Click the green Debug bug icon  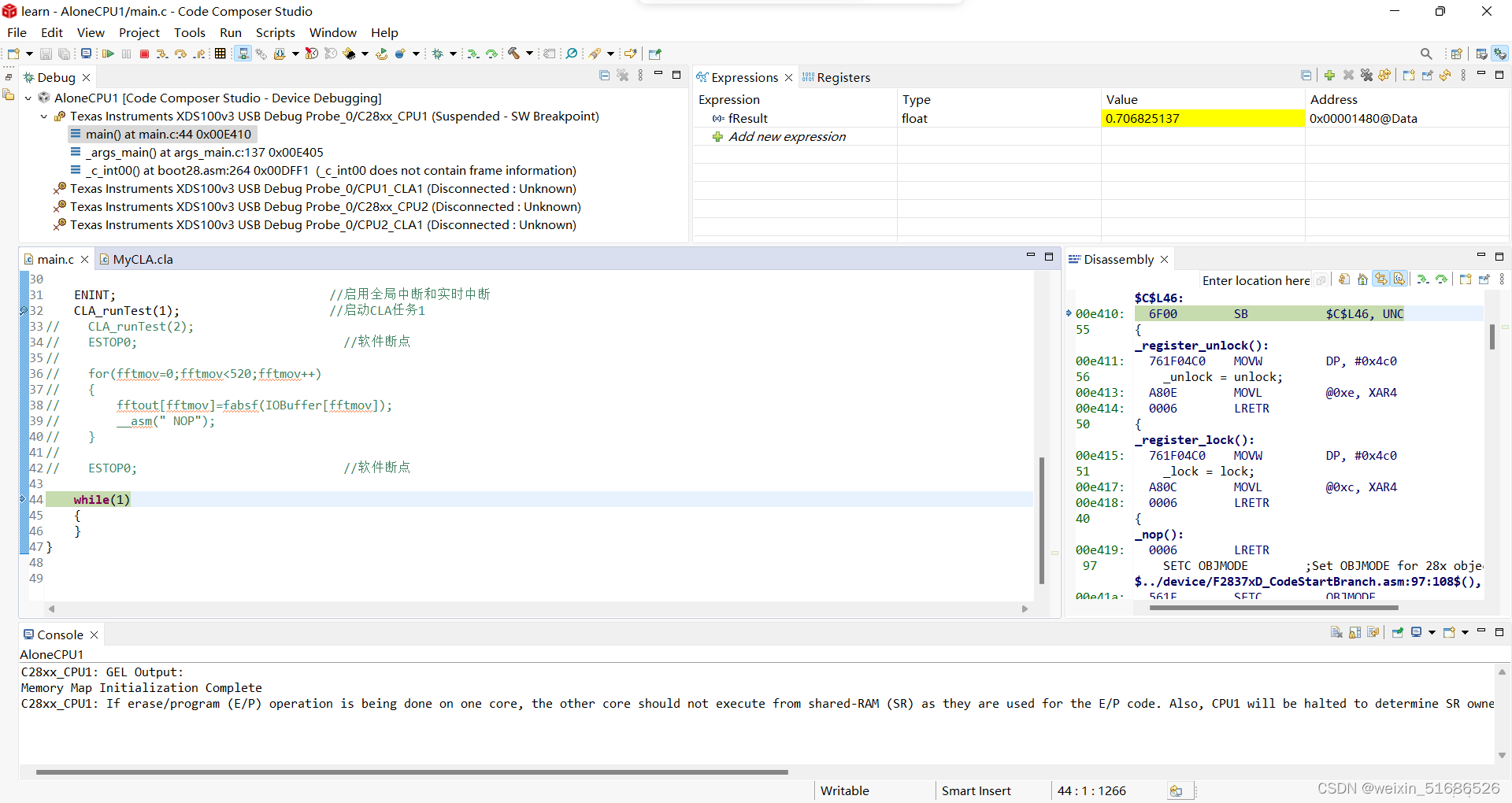[x=437, y=54]
